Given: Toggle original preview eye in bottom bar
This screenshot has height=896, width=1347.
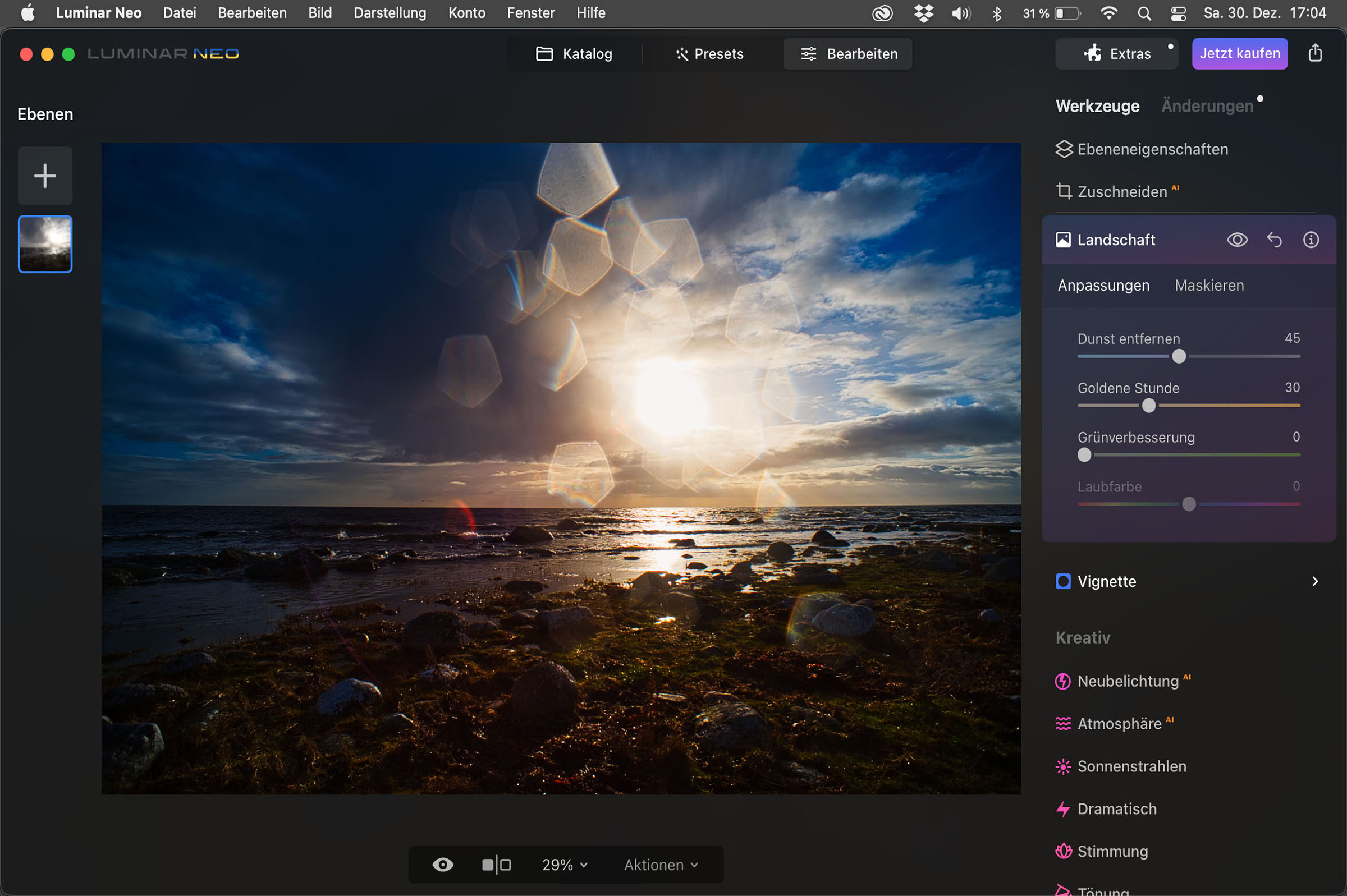Looking at the screenshot, I should (x=442, y=865).
